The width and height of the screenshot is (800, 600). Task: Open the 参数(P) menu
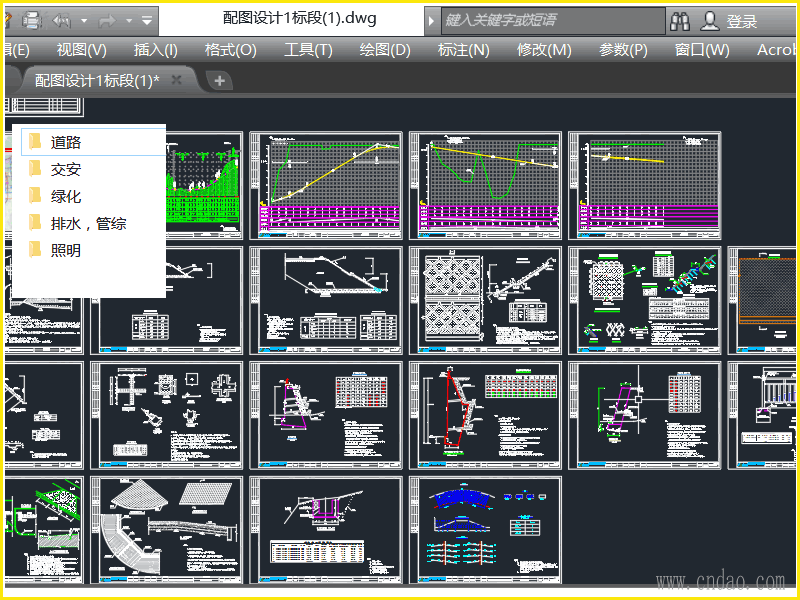[623, 50]
